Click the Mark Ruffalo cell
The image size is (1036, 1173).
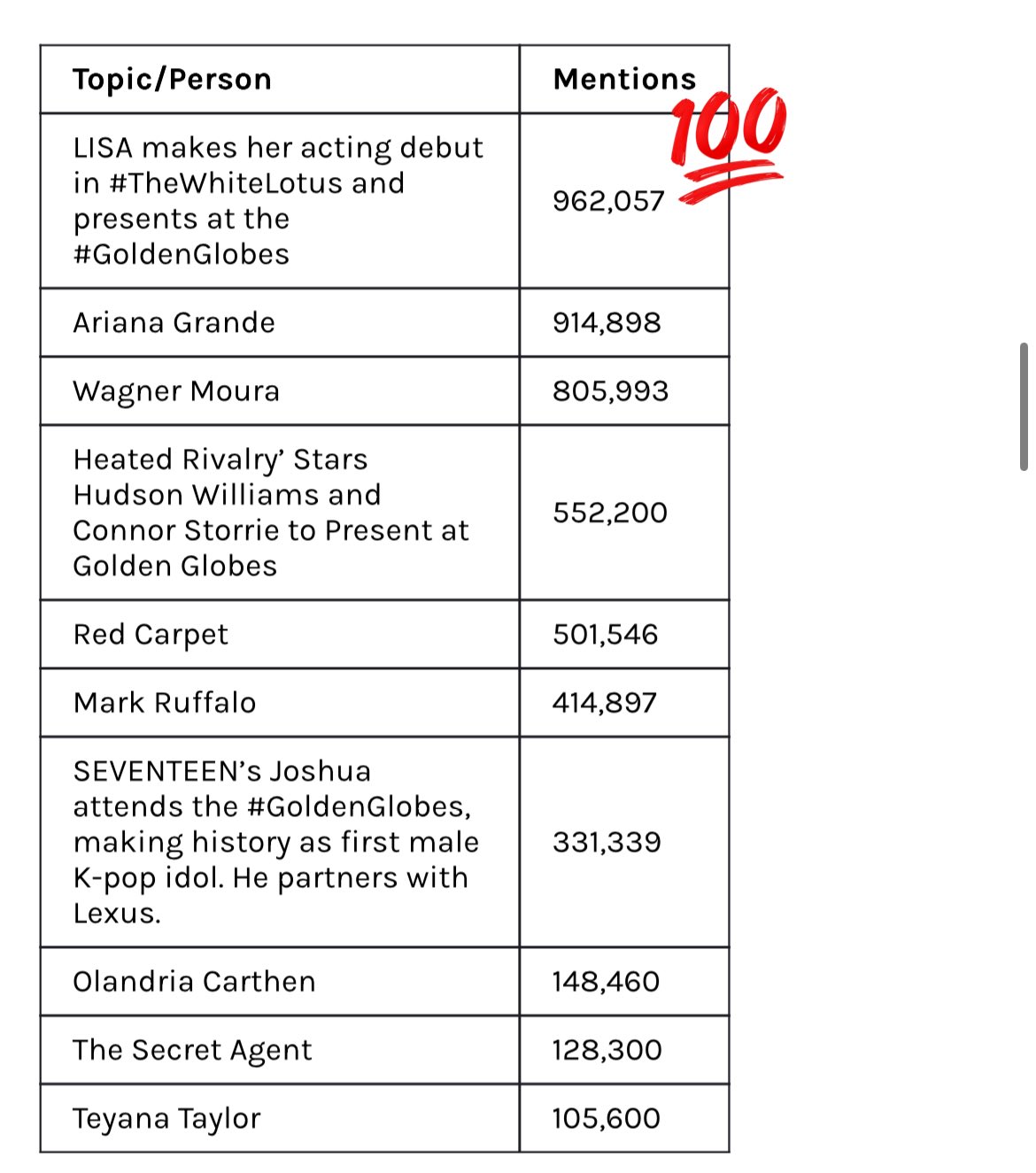pos(165,703)
